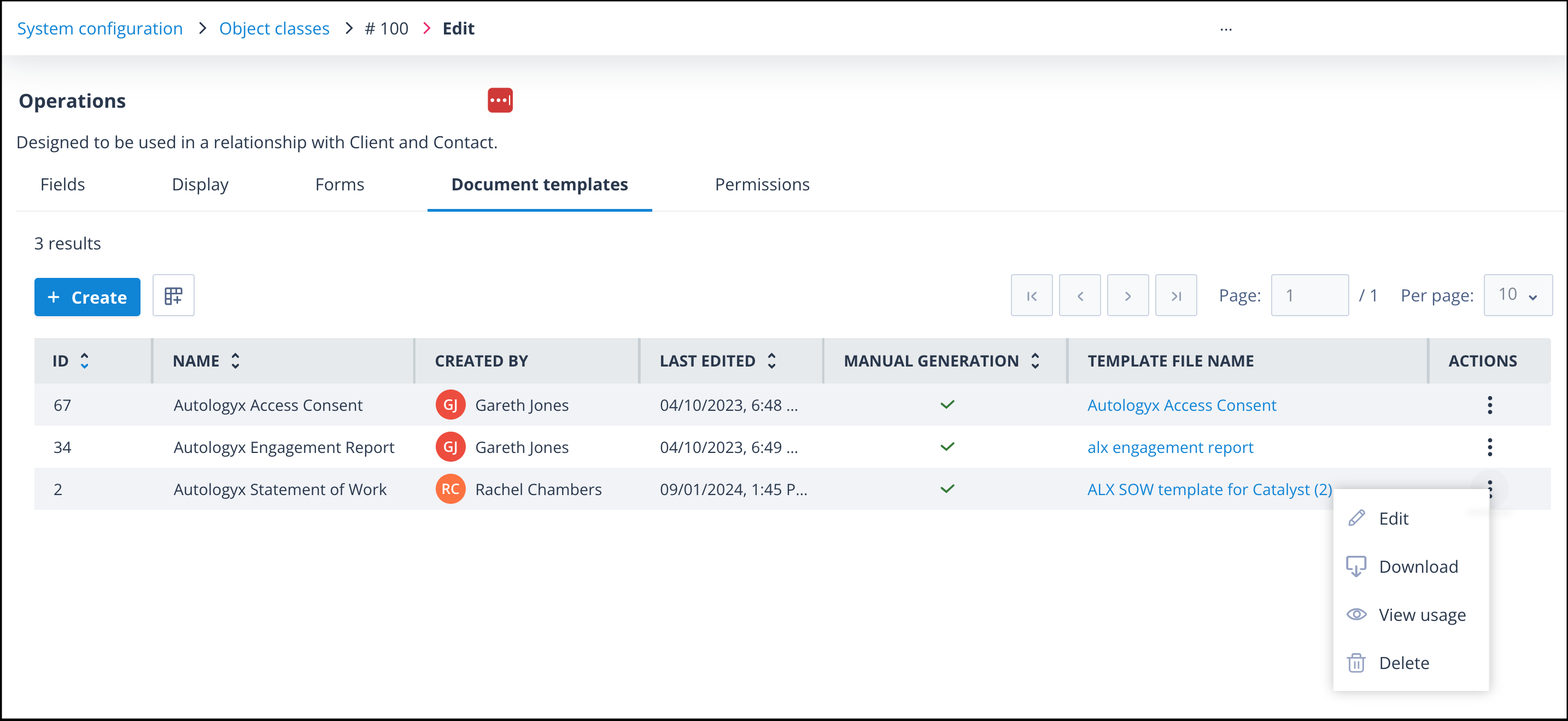Sort table by Name column
The width and height of the screenshot is (1568, 721).
click(x=236, y=361)
